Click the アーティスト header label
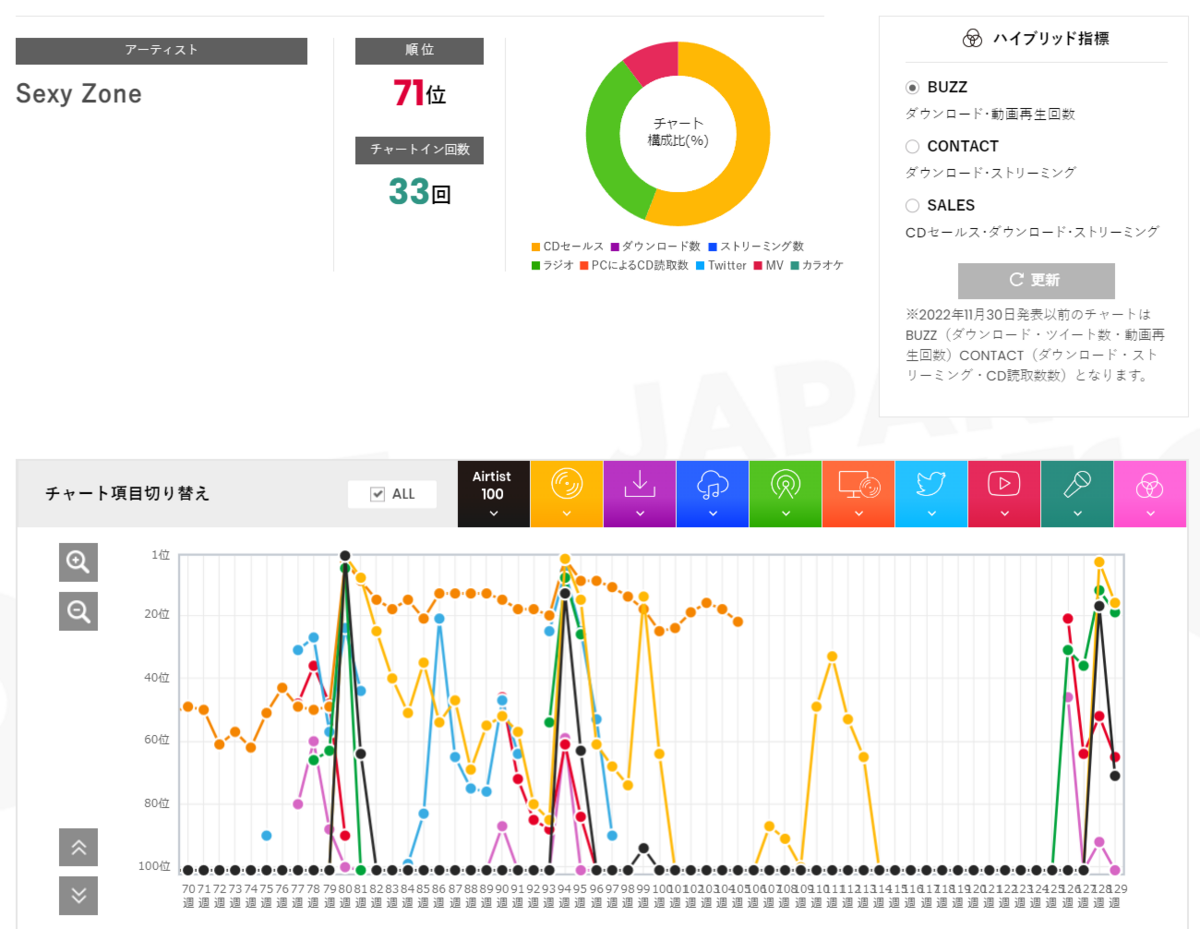Image resolution: width=1200 pixels, height=929 pixels. point(161,51)
